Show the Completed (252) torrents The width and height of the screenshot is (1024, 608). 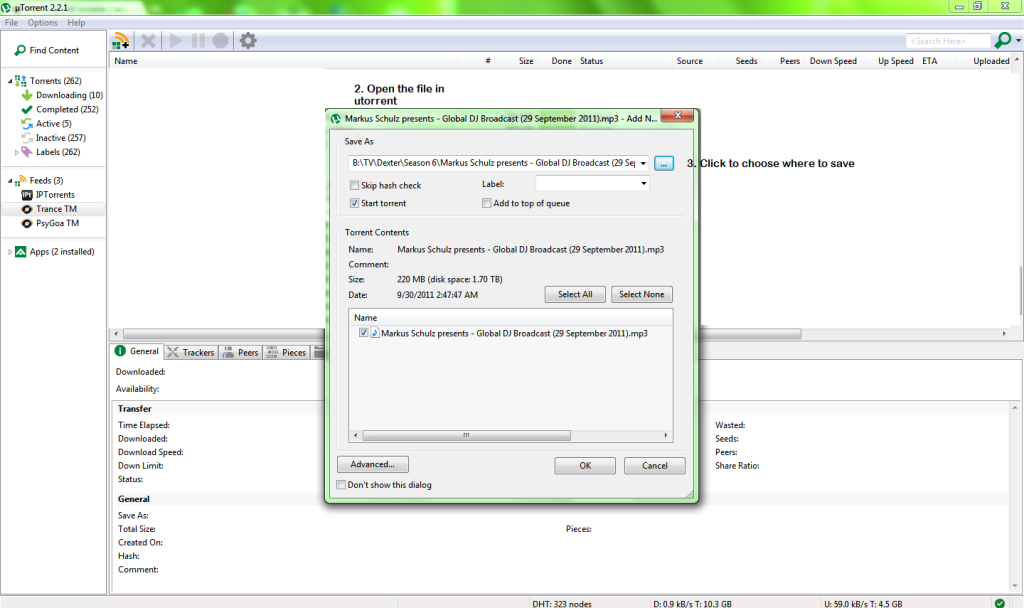click(x=67, y=110)
